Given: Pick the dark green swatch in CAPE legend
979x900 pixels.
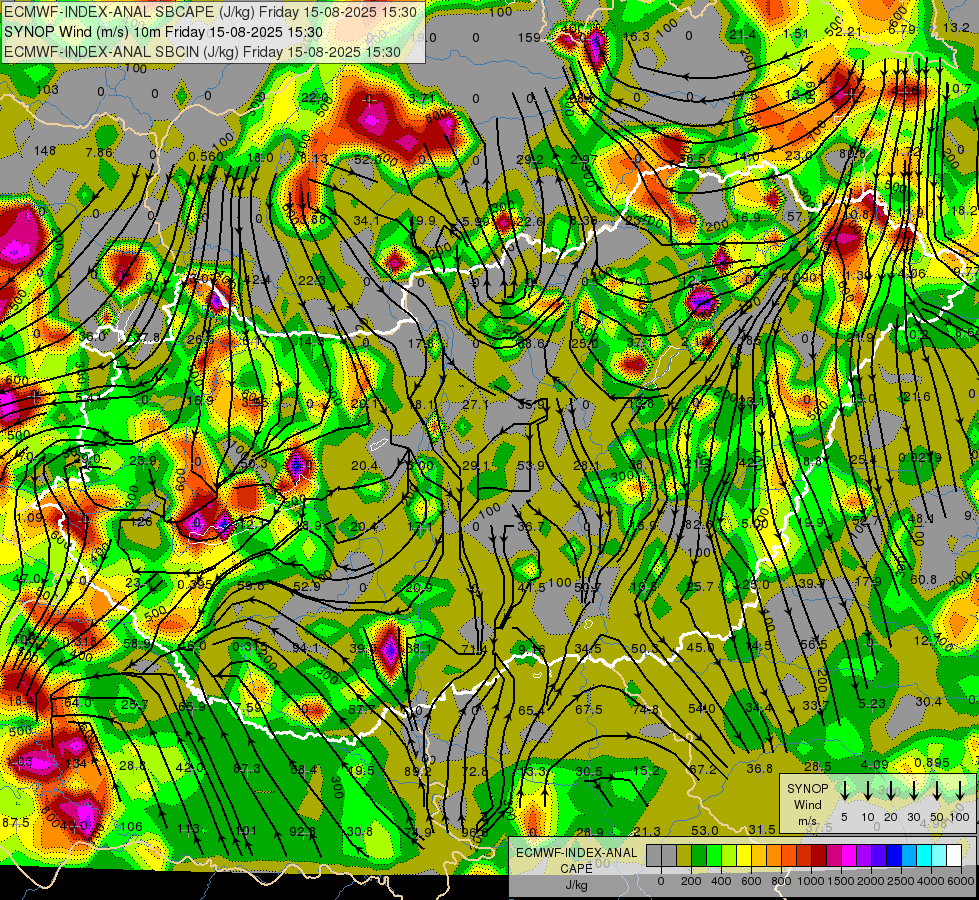Looking at the screenshot, I should (x=699, y=856).
